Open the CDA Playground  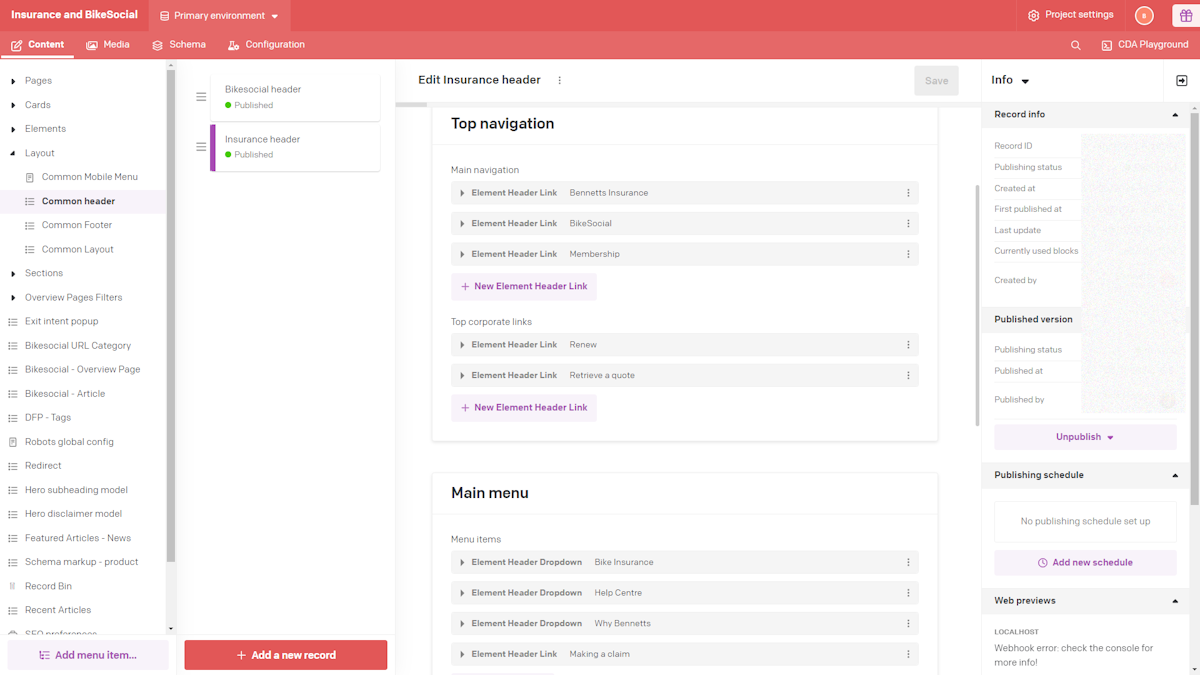coord(1144,45)
